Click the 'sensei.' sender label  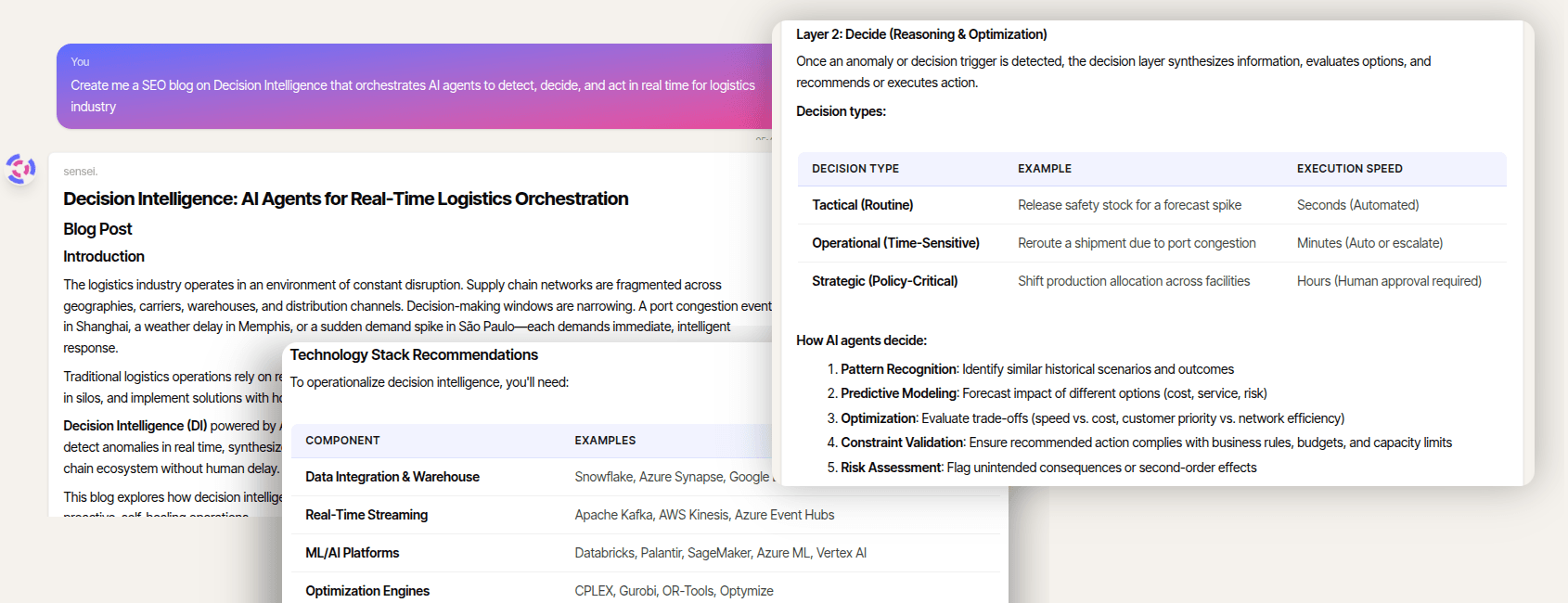coord(81,172)
